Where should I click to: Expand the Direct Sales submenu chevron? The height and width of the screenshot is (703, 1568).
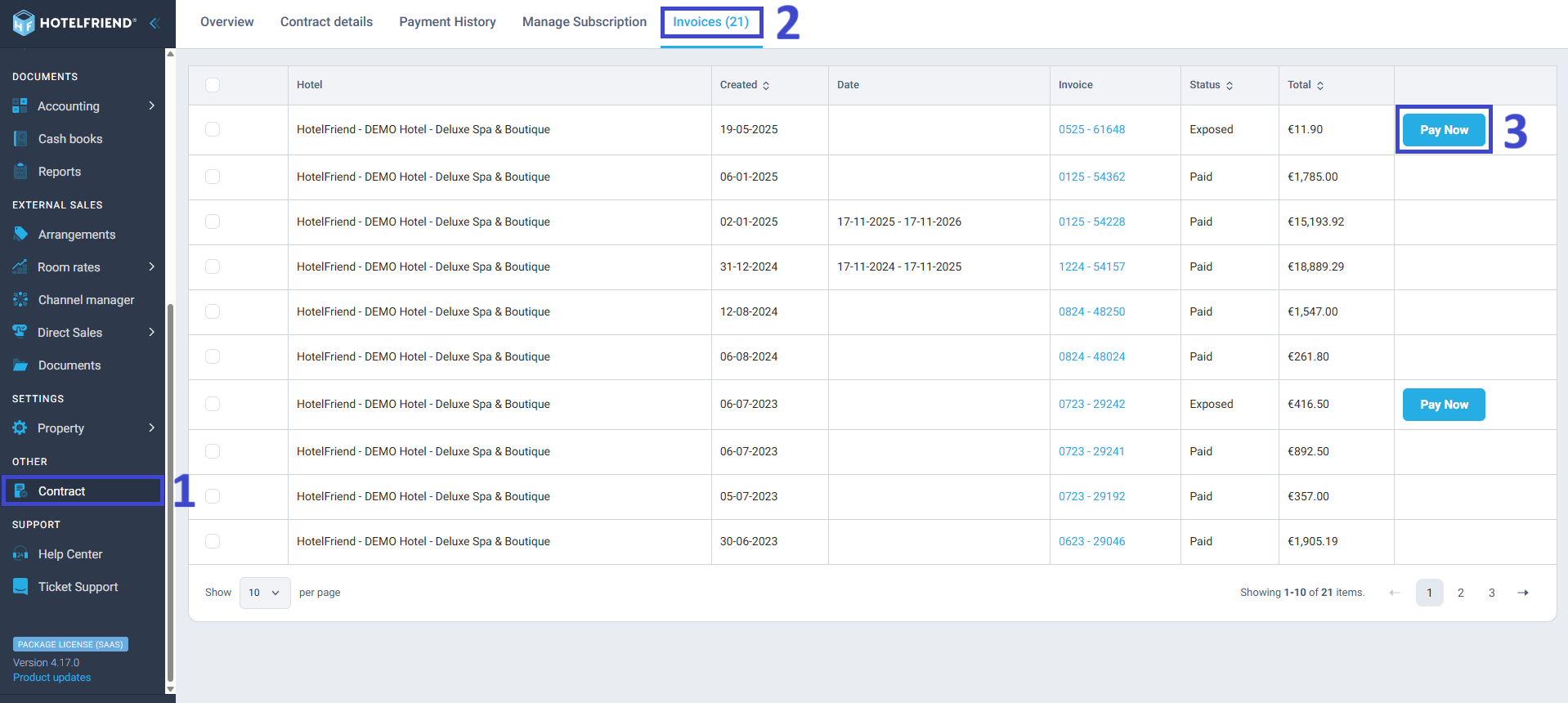(x=152, y=332)
